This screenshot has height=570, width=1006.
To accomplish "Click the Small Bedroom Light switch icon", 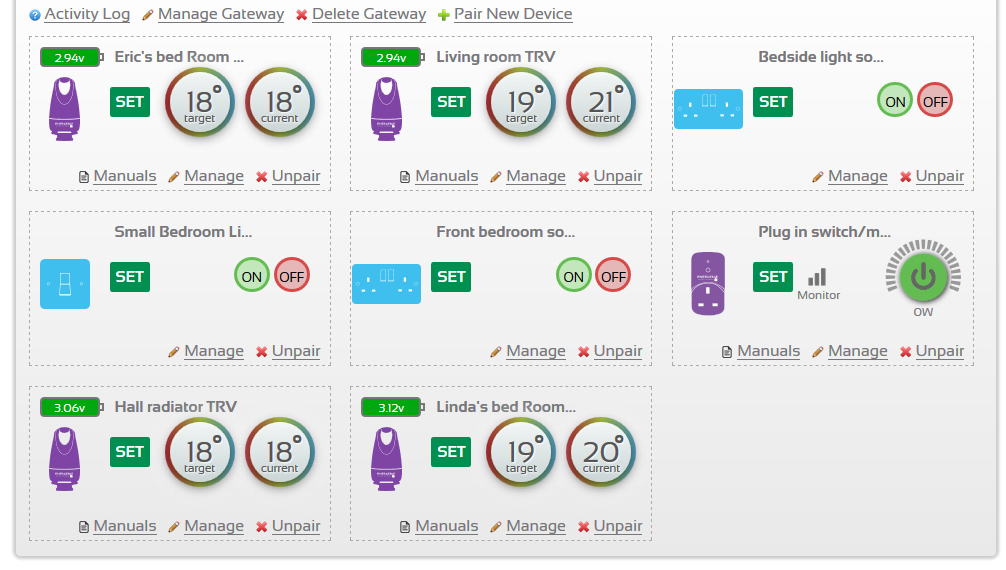I will 65,283.
